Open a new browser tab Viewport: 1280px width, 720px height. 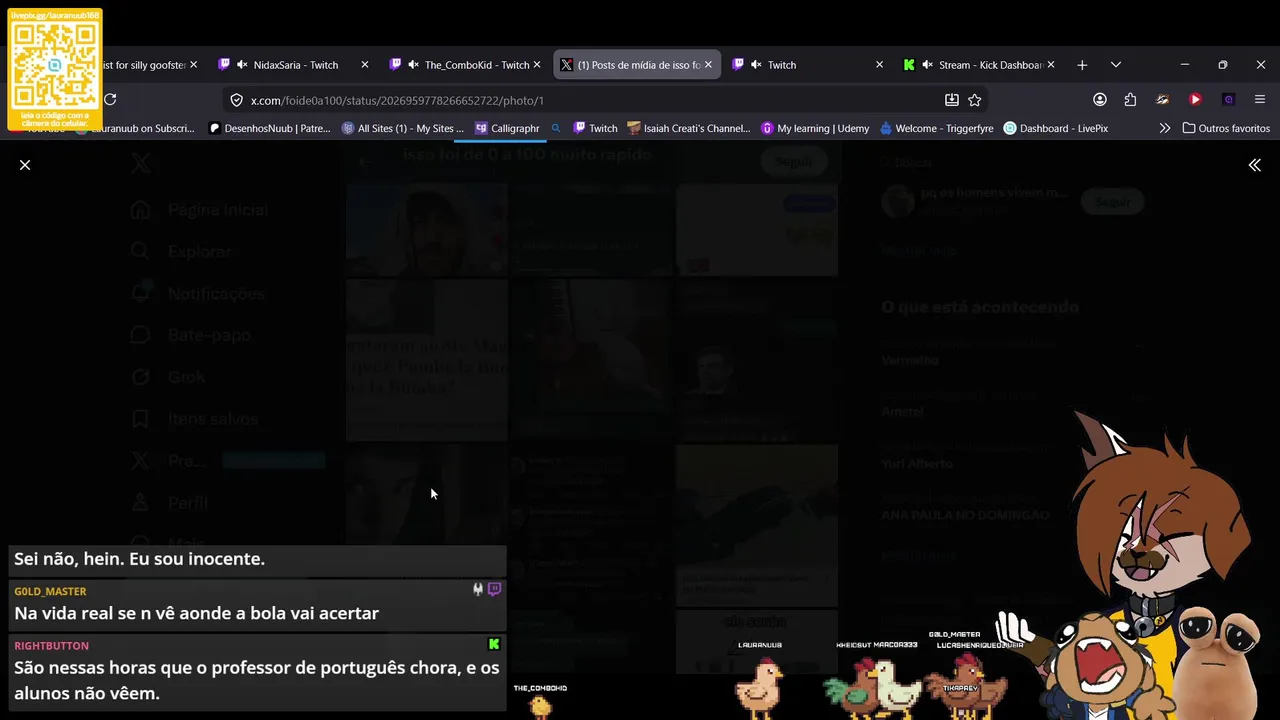pyautogui.click(x=1082, y=65)
